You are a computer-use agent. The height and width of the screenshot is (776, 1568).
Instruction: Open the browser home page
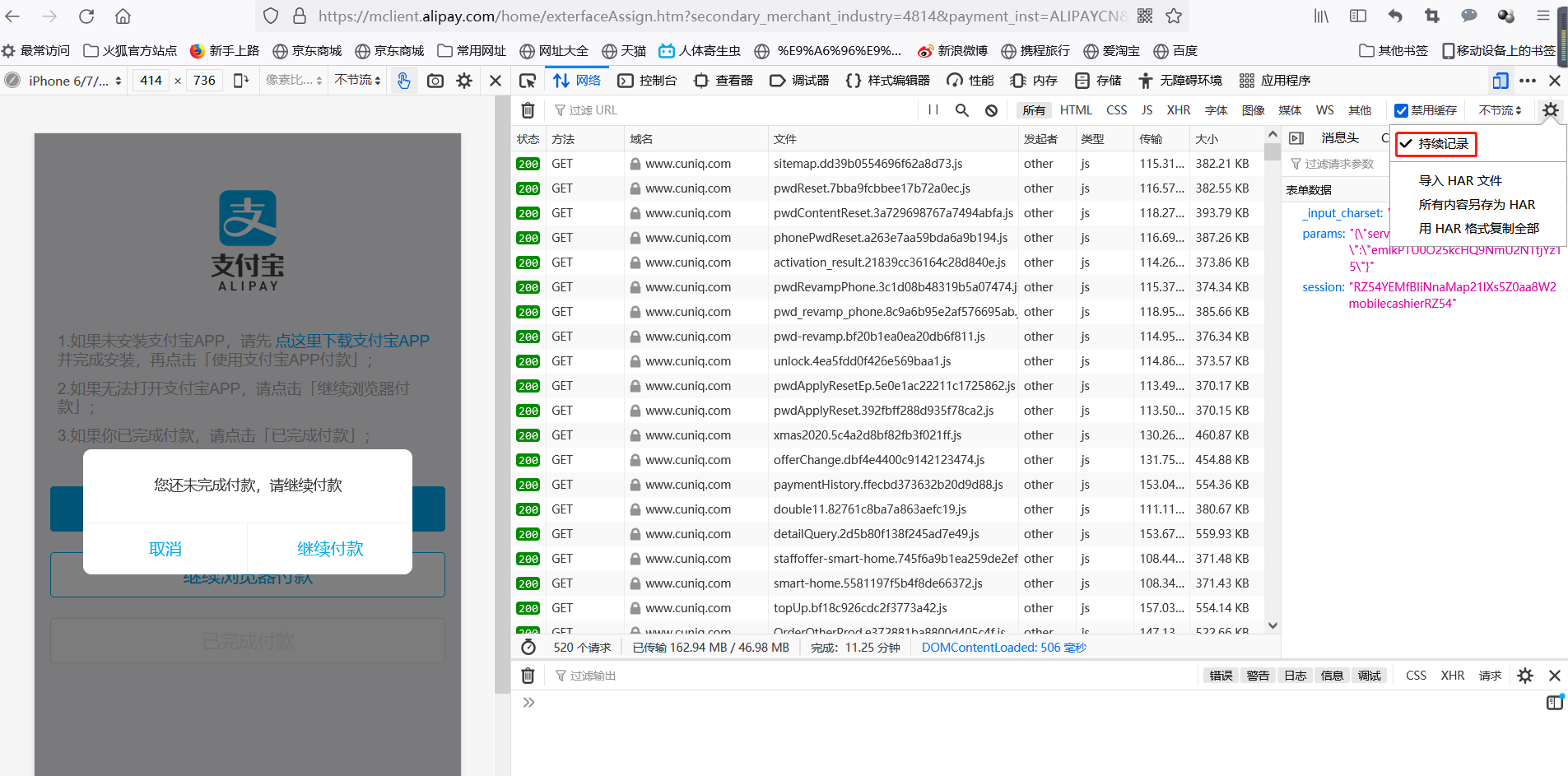pos(123,16)
